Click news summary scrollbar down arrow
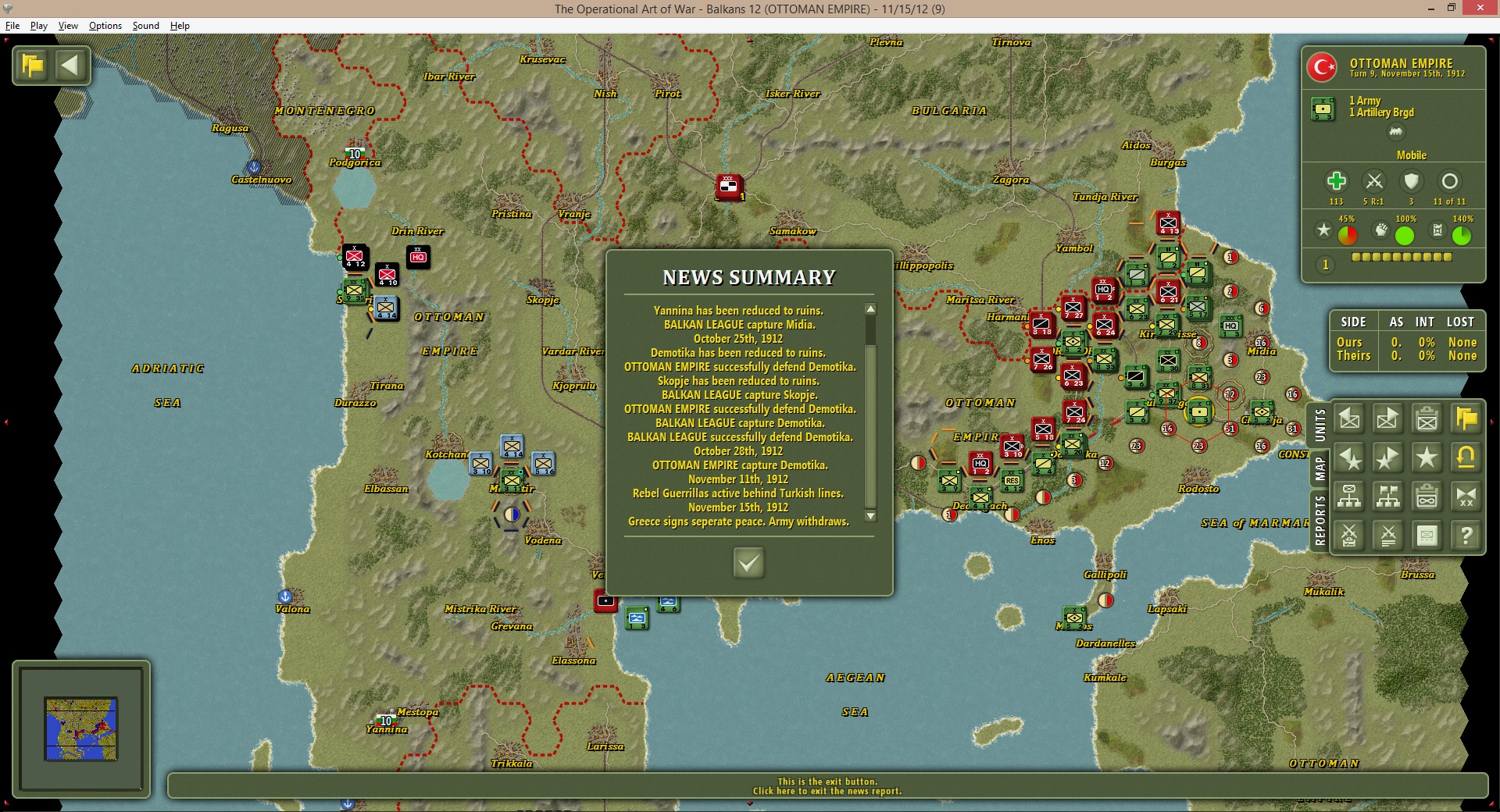 [x=871, y=516]
